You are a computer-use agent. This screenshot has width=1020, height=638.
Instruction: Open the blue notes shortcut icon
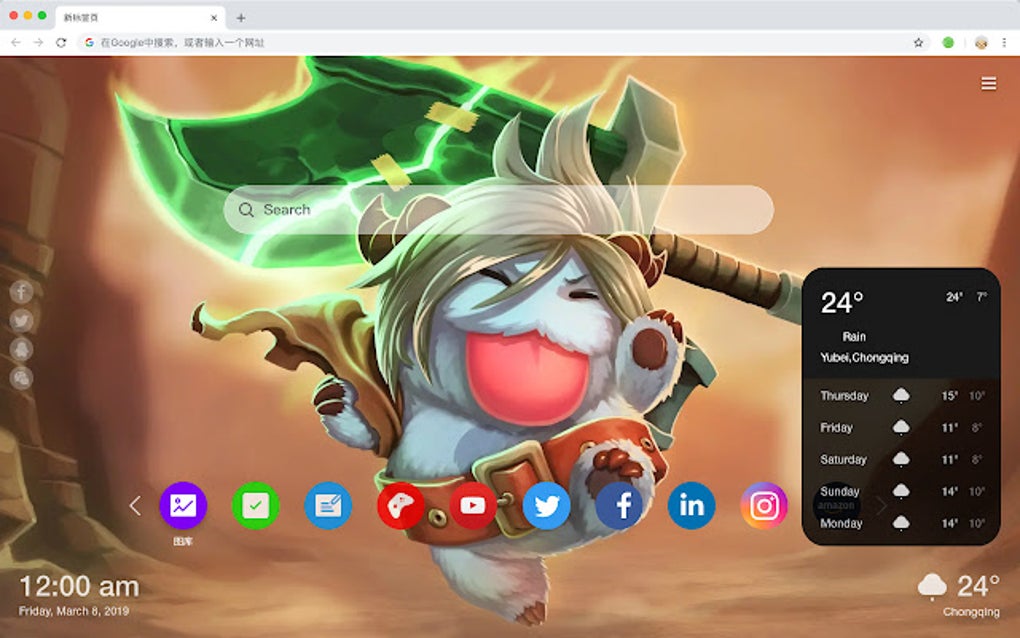[329, 505]
